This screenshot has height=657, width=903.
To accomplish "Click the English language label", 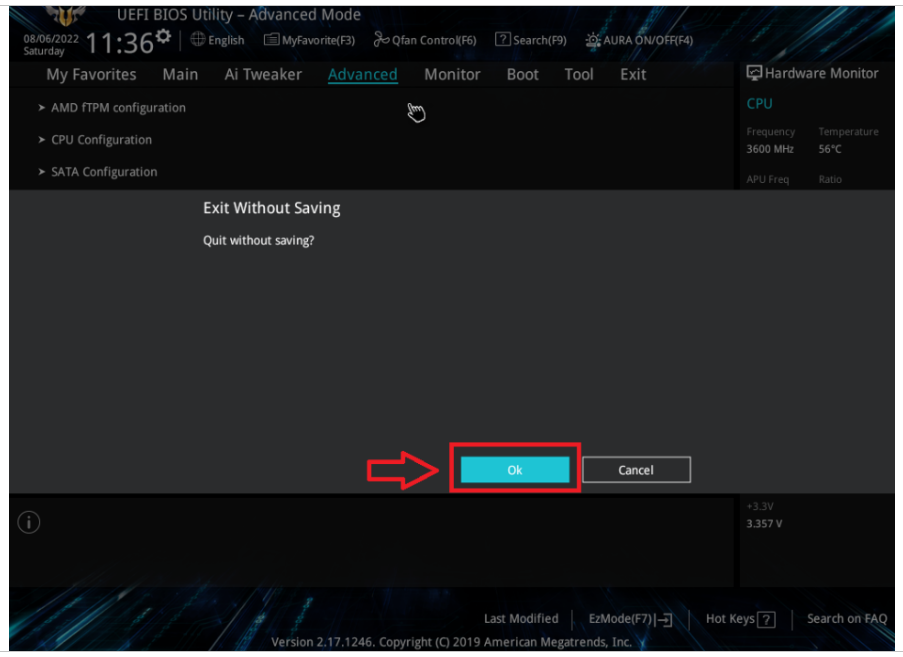I will [x=226, y=40].
